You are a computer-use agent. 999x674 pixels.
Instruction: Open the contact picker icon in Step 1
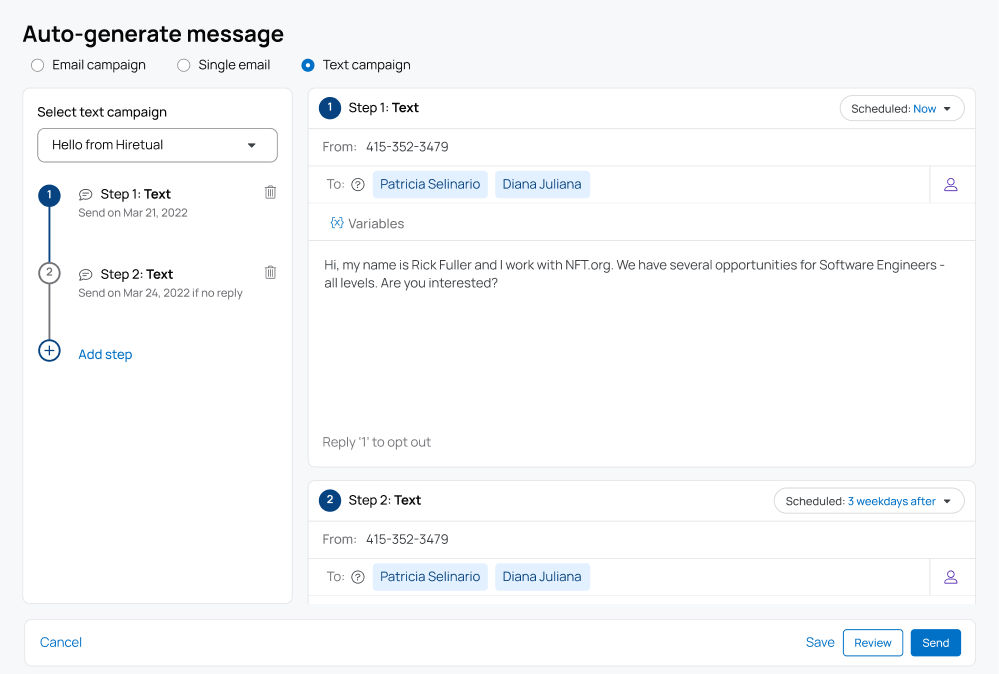951,185
